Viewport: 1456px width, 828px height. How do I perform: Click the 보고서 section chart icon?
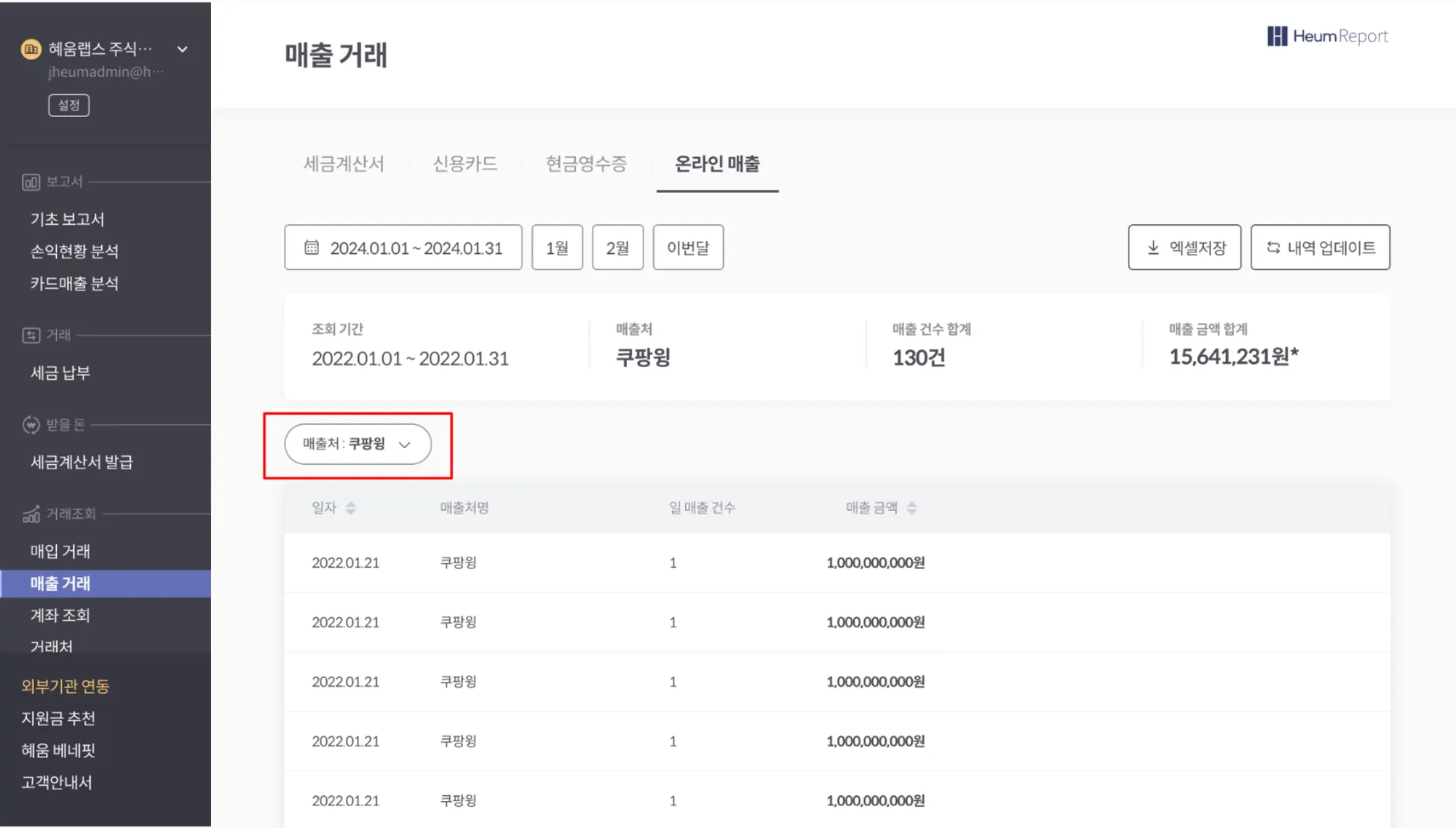[31, 182]
